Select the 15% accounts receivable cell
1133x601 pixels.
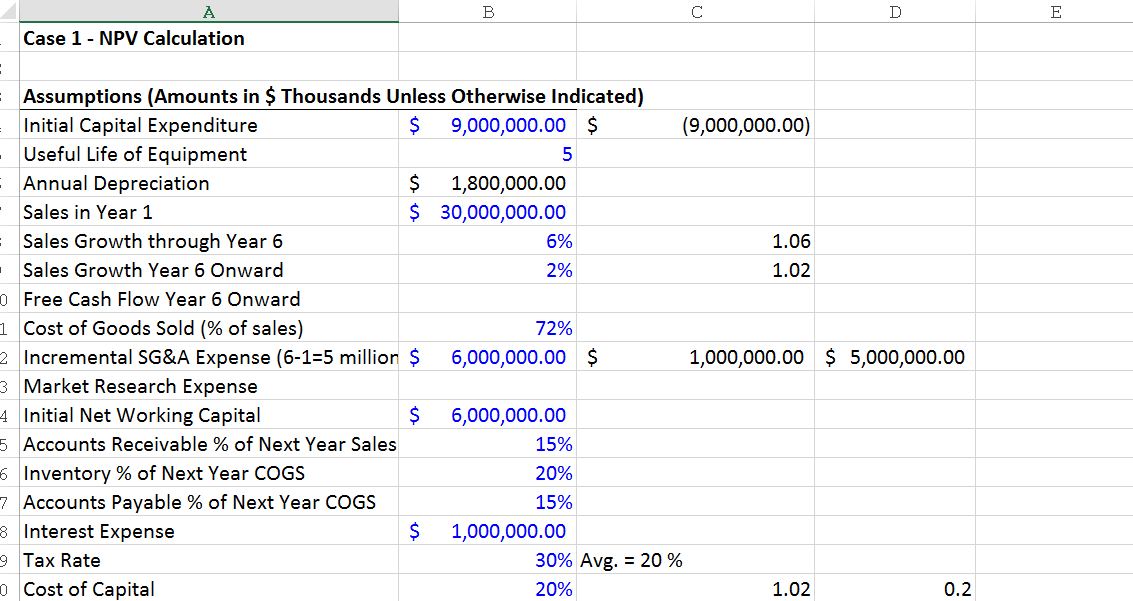pyautogui.click(x=488, y=444)
